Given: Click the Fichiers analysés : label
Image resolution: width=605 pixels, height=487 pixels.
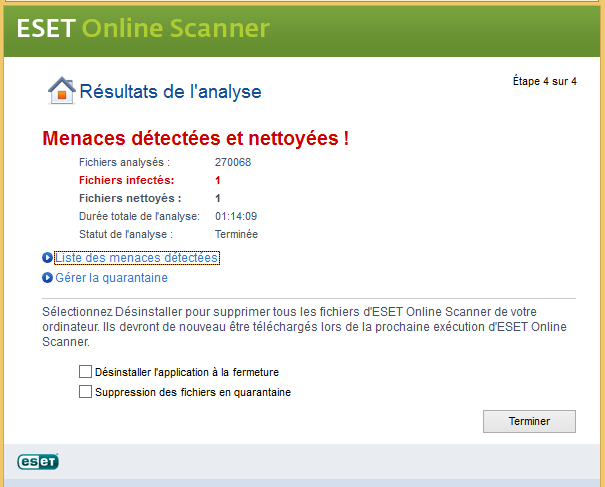Looking at the screenshot, I should pos(124,162).
